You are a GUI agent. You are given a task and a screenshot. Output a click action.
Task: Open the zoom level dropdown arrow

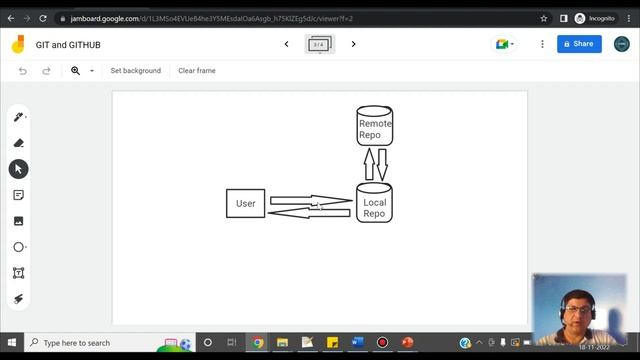92,71
